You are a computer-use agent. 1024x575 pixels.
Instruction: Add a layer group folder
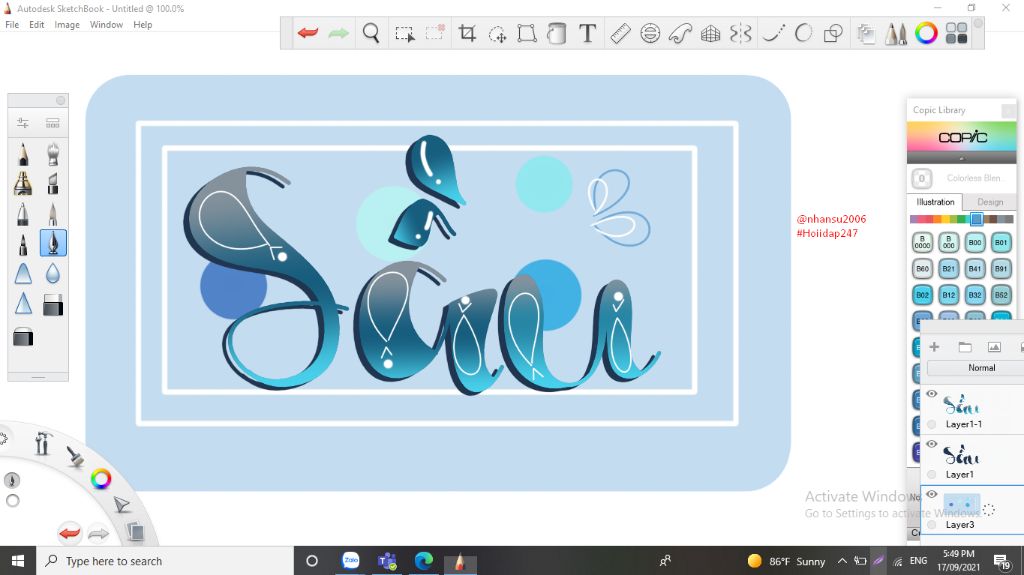[965, 347]
